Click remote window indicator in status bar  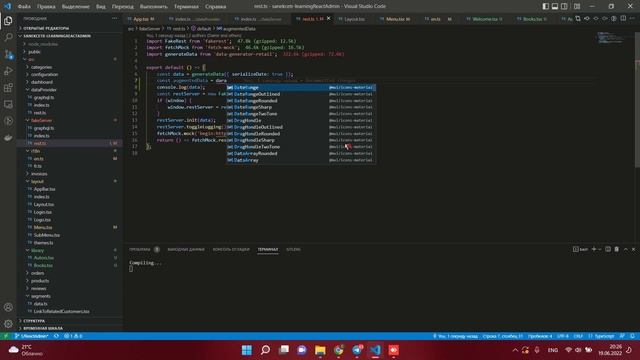[6, 336]
